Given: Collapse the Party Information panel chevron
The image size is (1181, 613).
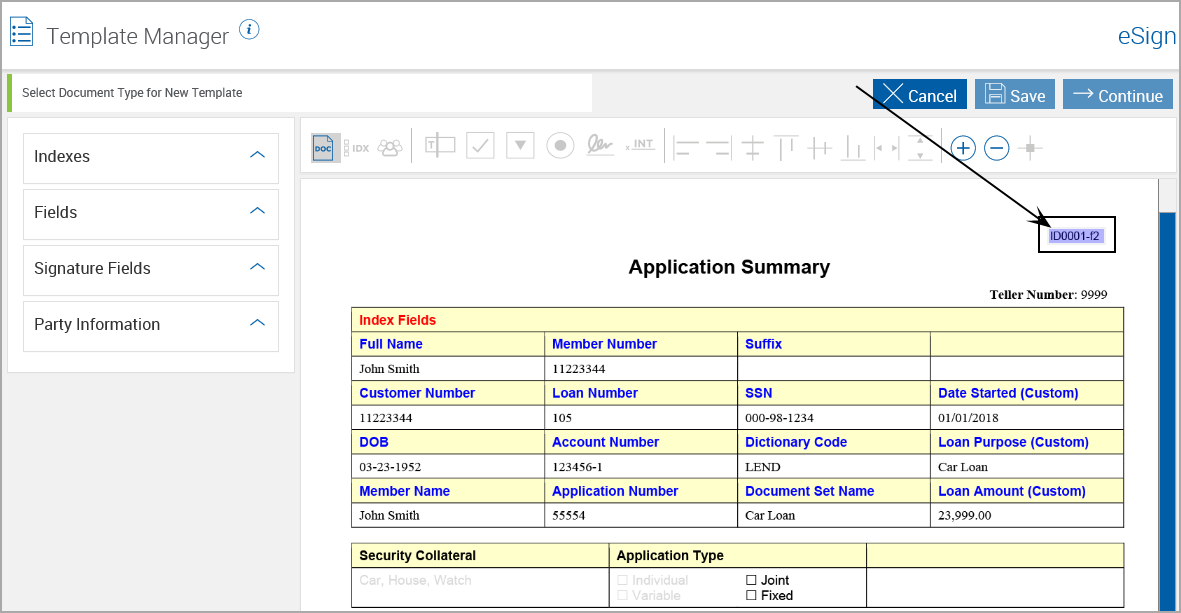Looking at the screenshot, I should tap(258, 322).
